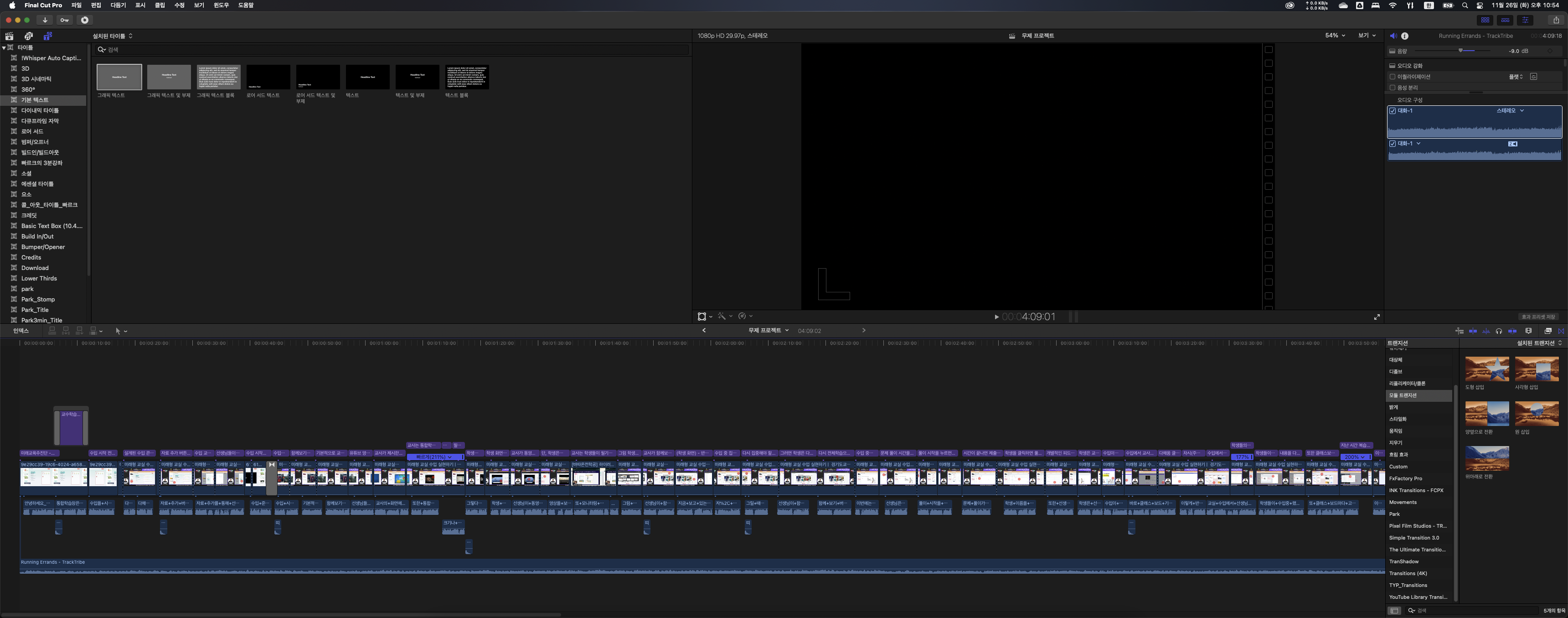Click the 음량 volume slider handle

[x=1460, y=51]
